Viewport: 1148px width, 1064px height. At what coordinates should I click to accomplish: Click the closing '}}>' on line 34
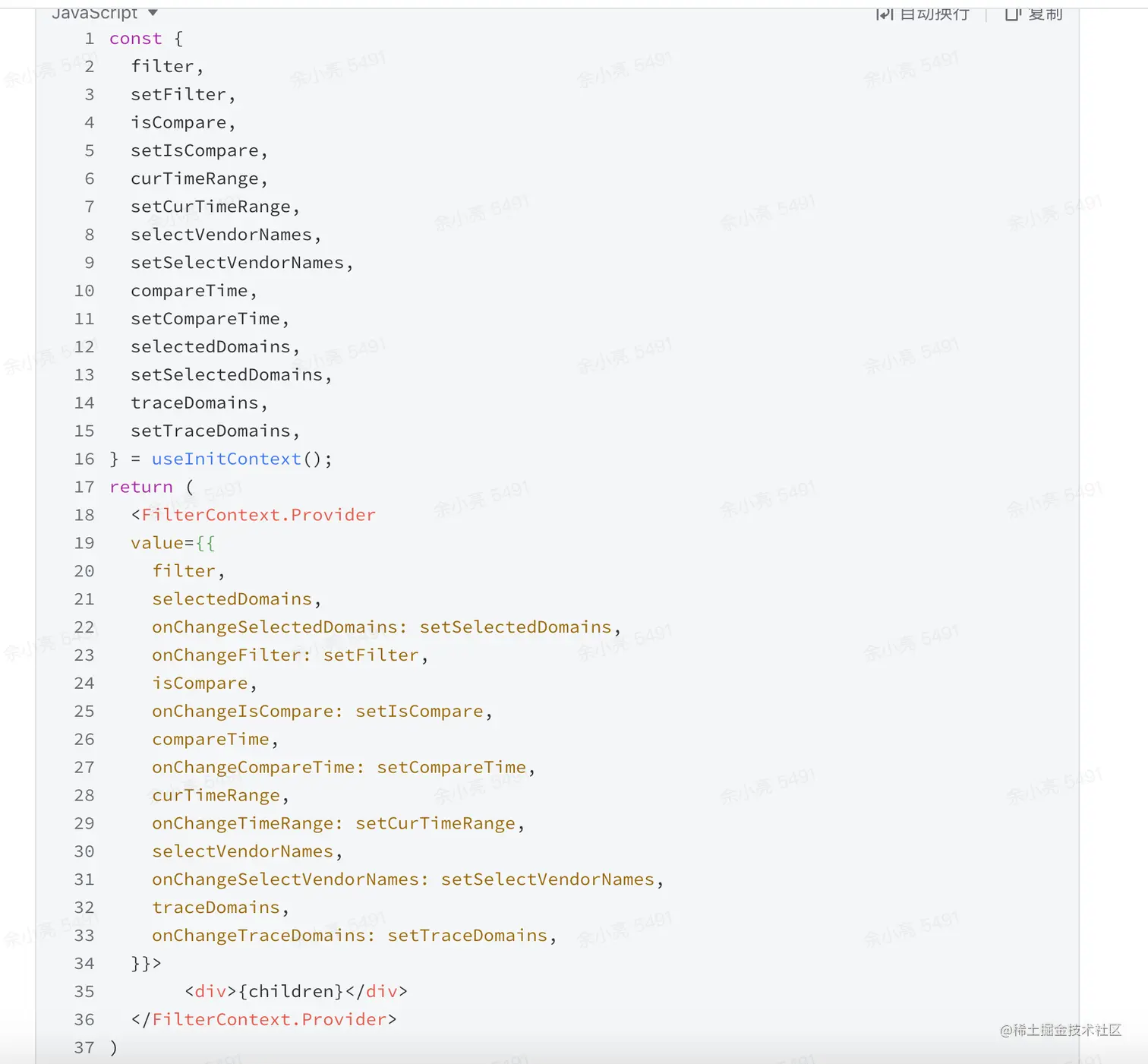[x=146, y=964]
